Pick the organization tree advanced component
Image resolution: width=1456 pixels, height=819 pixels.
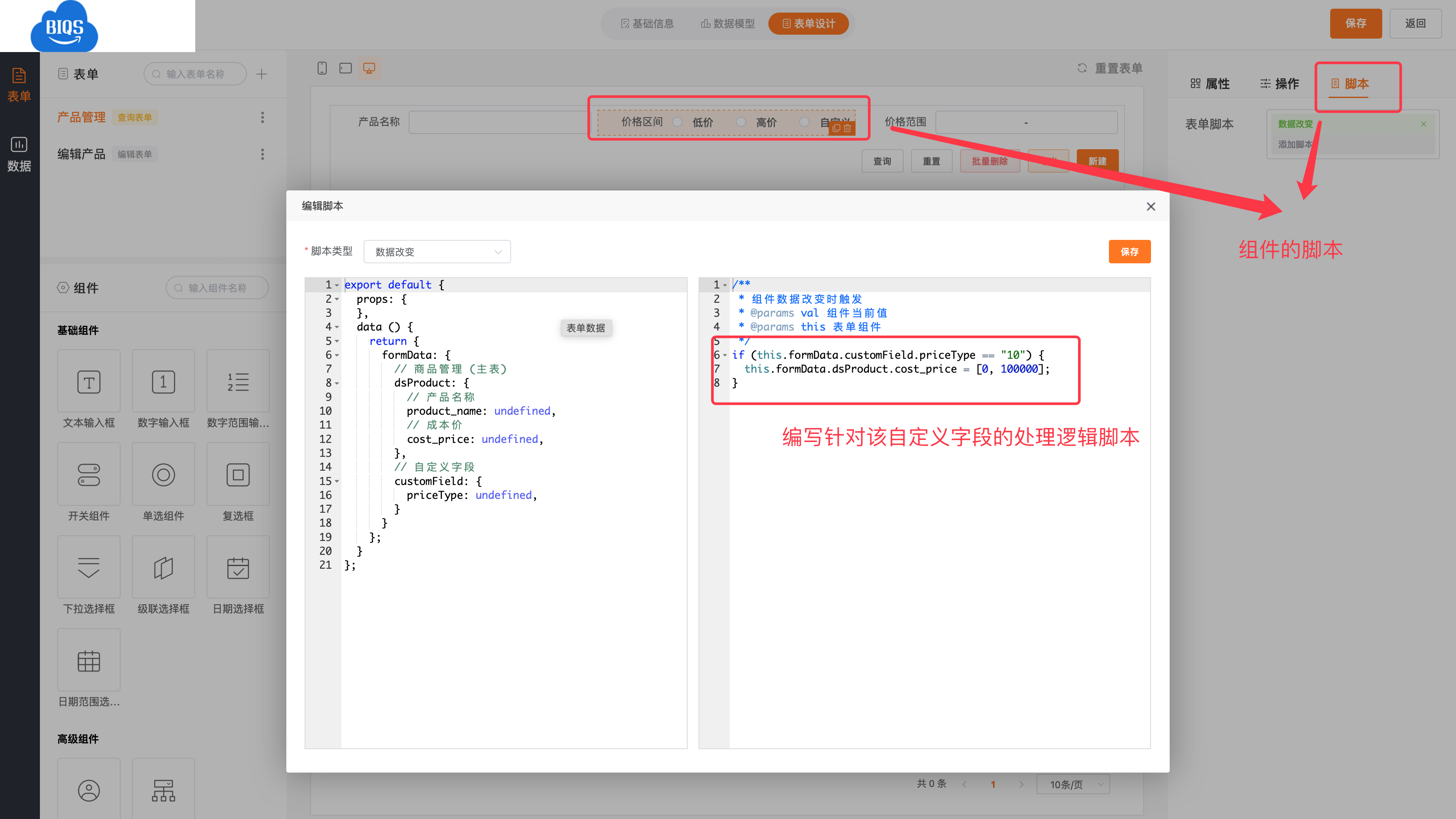point(164,790)
